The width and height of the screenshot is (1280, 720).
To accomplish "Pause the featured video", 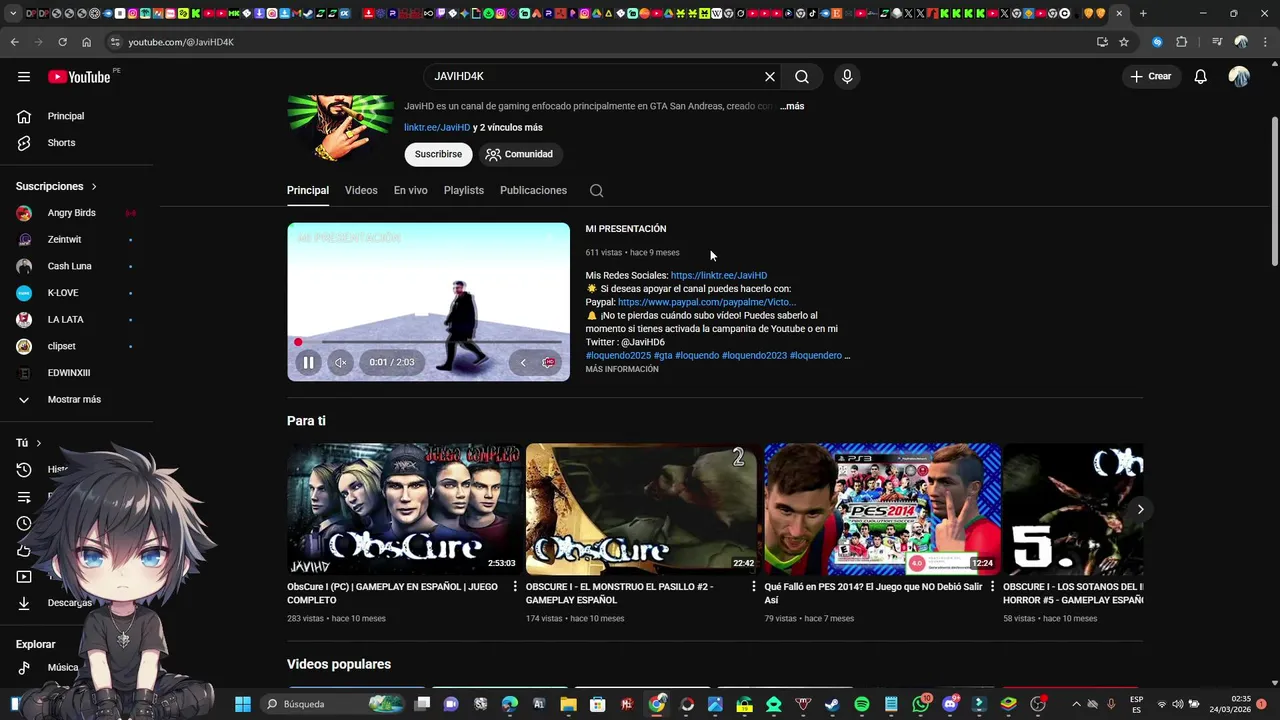I will tap(309, 362).
